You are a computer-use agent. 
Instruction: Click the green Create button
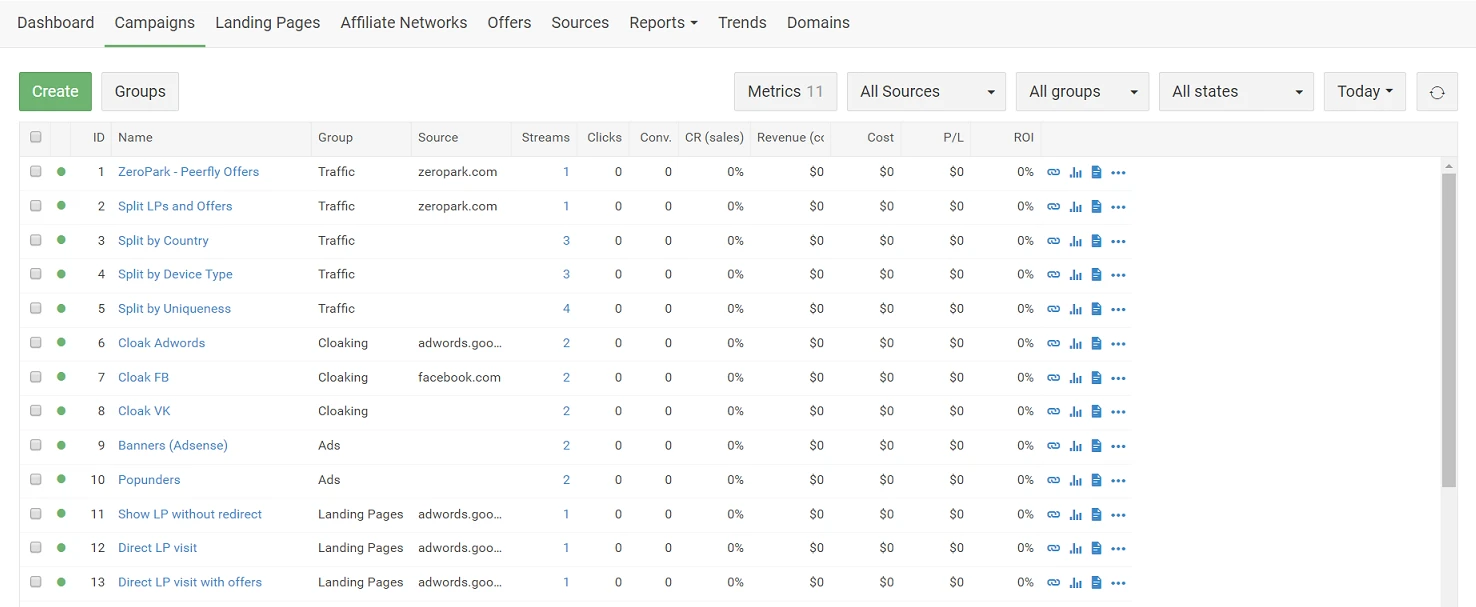pos(55,92)
